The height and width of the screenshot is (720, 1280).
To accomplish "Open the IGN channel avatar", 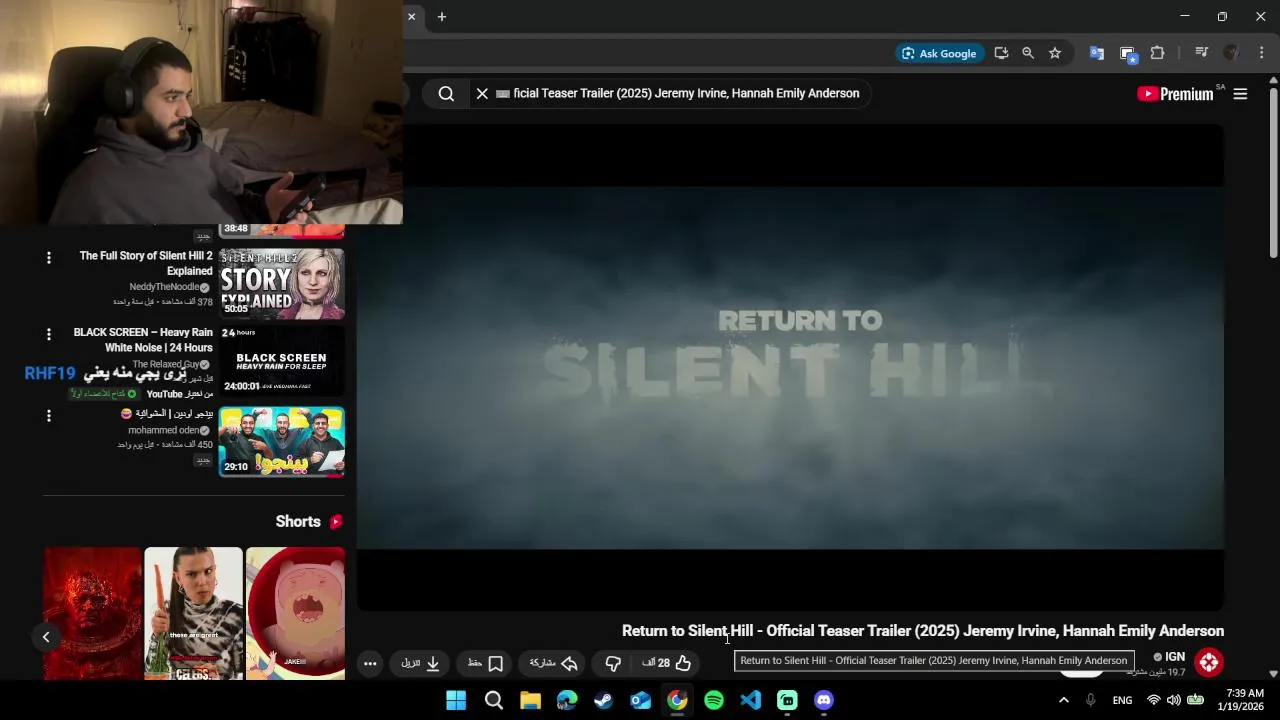I will 1209,662.
